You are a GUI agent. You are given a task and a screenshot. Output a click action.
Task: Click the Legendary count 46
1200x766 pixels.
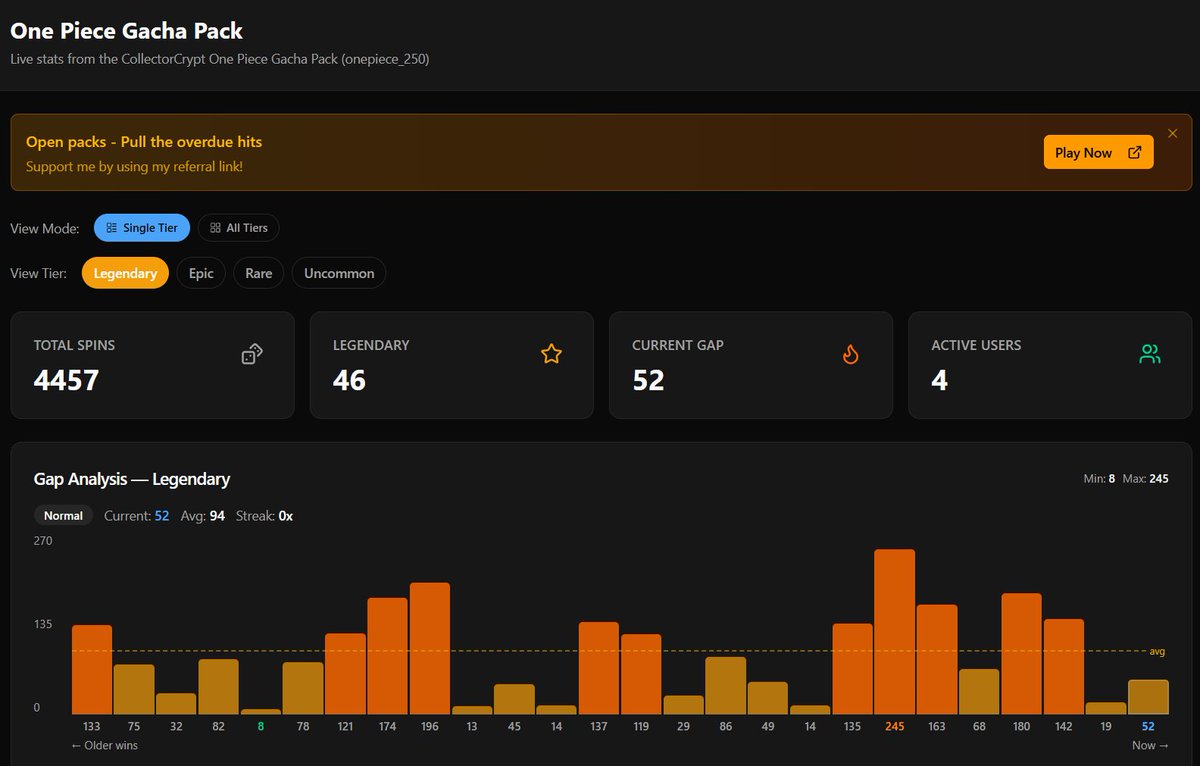click(349, 380)
